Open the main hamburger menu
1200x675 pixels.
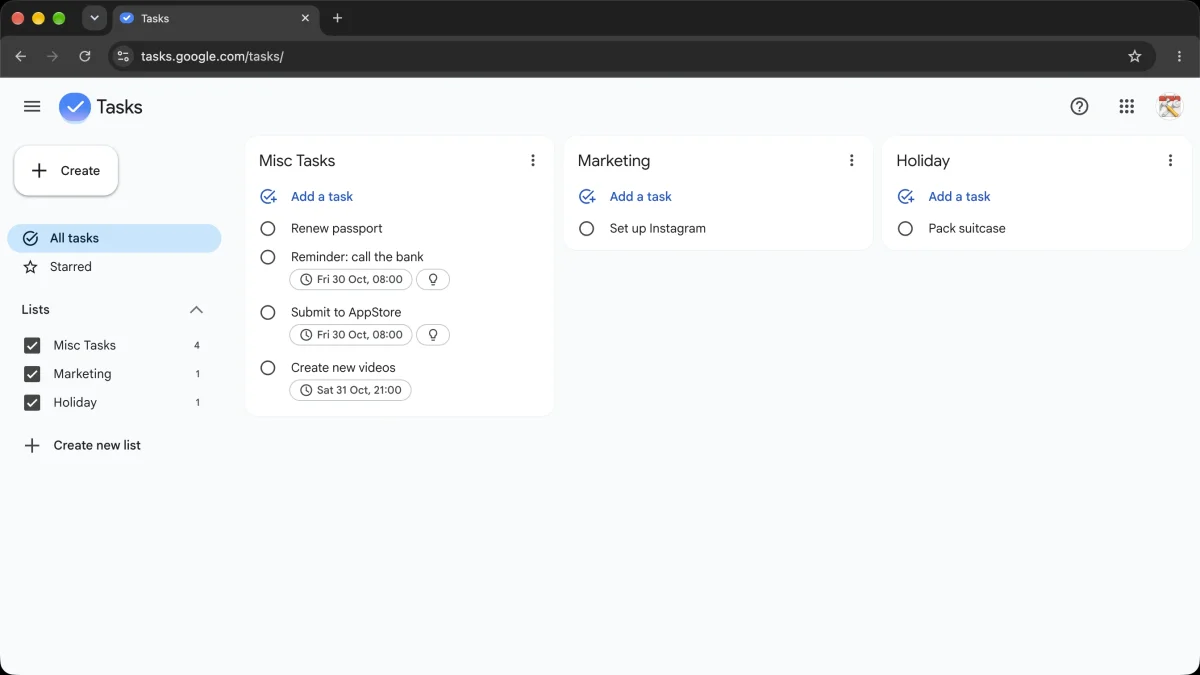32,107
